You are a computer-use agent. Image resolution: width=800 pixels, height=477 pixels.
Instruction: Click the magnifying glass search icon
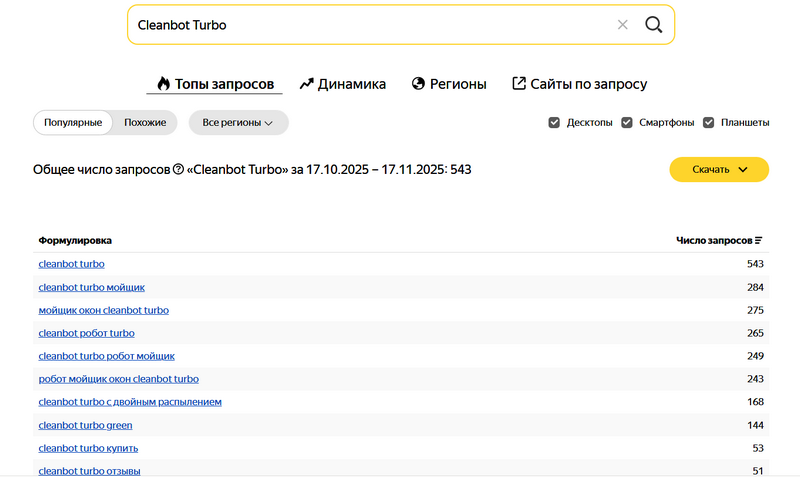point(653,25)
